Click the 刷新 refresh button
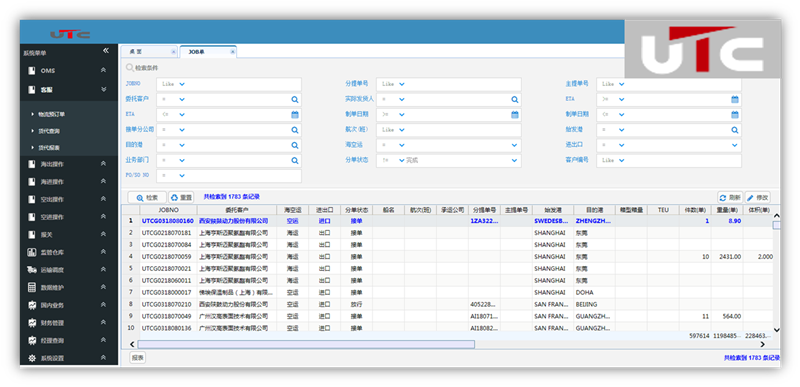This screenshot has height=387, width=800. click(x=730, y=198)
